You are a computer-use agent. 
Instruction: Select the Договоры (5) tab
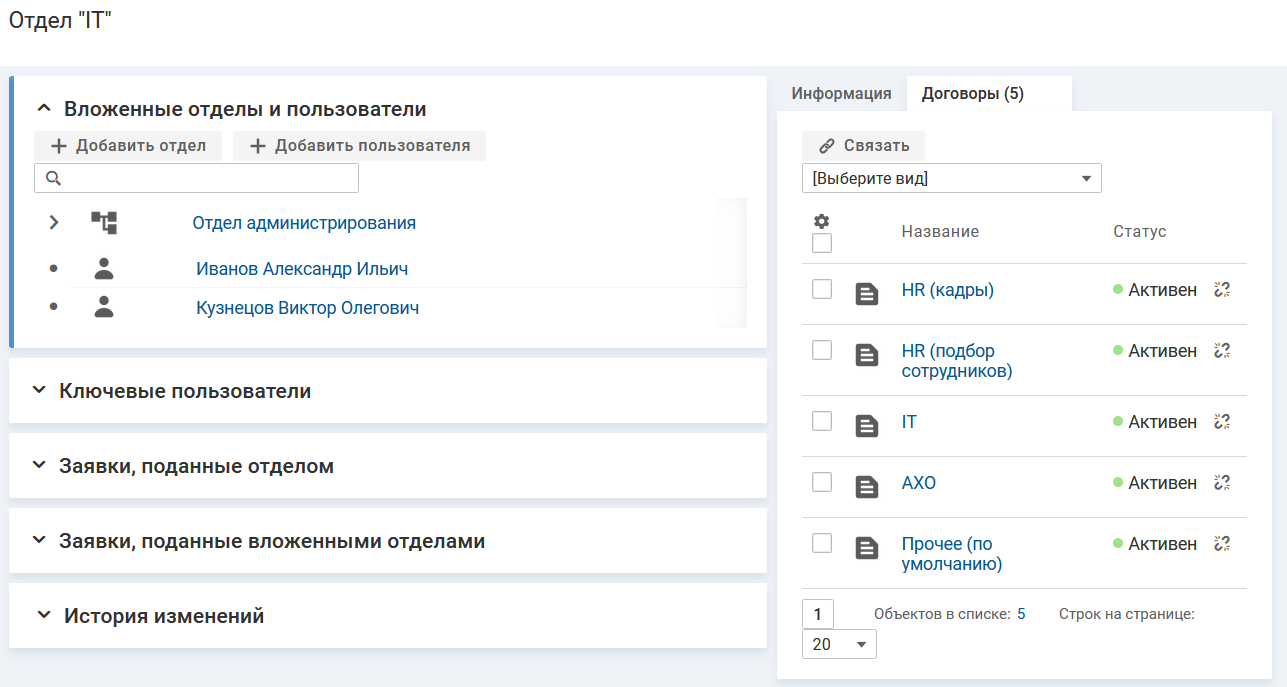tap(972, 94)
